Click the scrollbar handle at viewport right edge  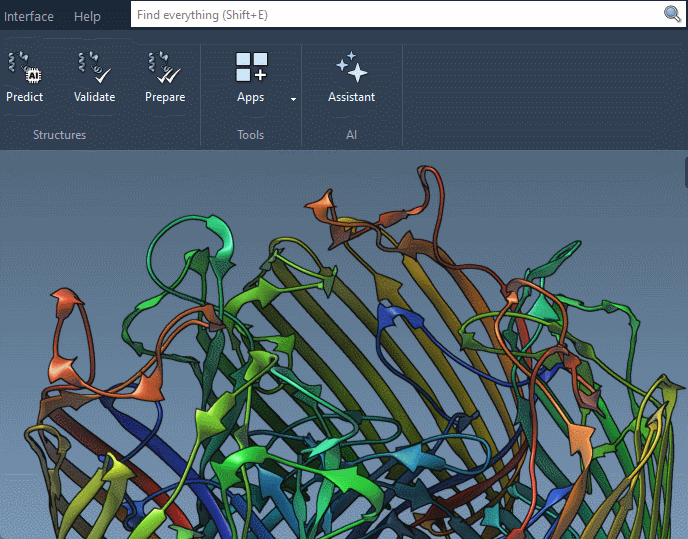[685, 172]
